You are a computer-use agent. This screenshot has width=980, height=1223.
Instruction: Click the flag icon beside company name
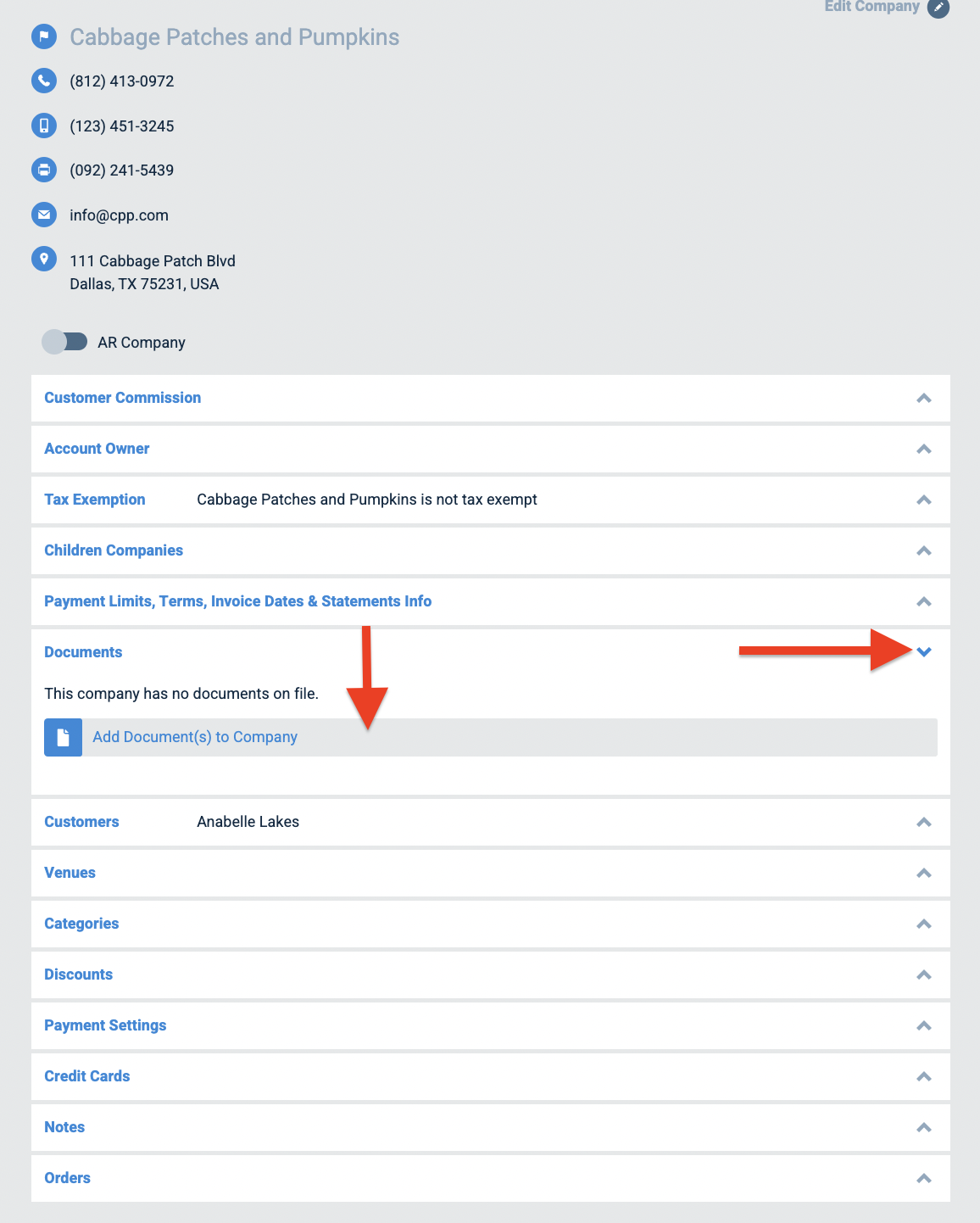44,36
